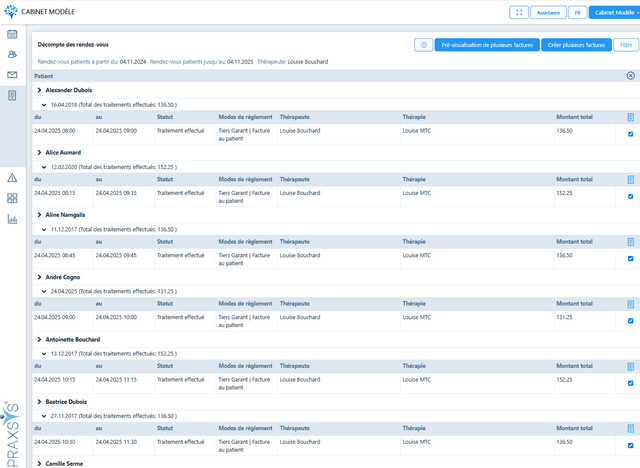Viewport: 640px width, 468px height.
Task: Uncheck Aline Namgalis appointment checkbox
Action: tap(630, 258)
